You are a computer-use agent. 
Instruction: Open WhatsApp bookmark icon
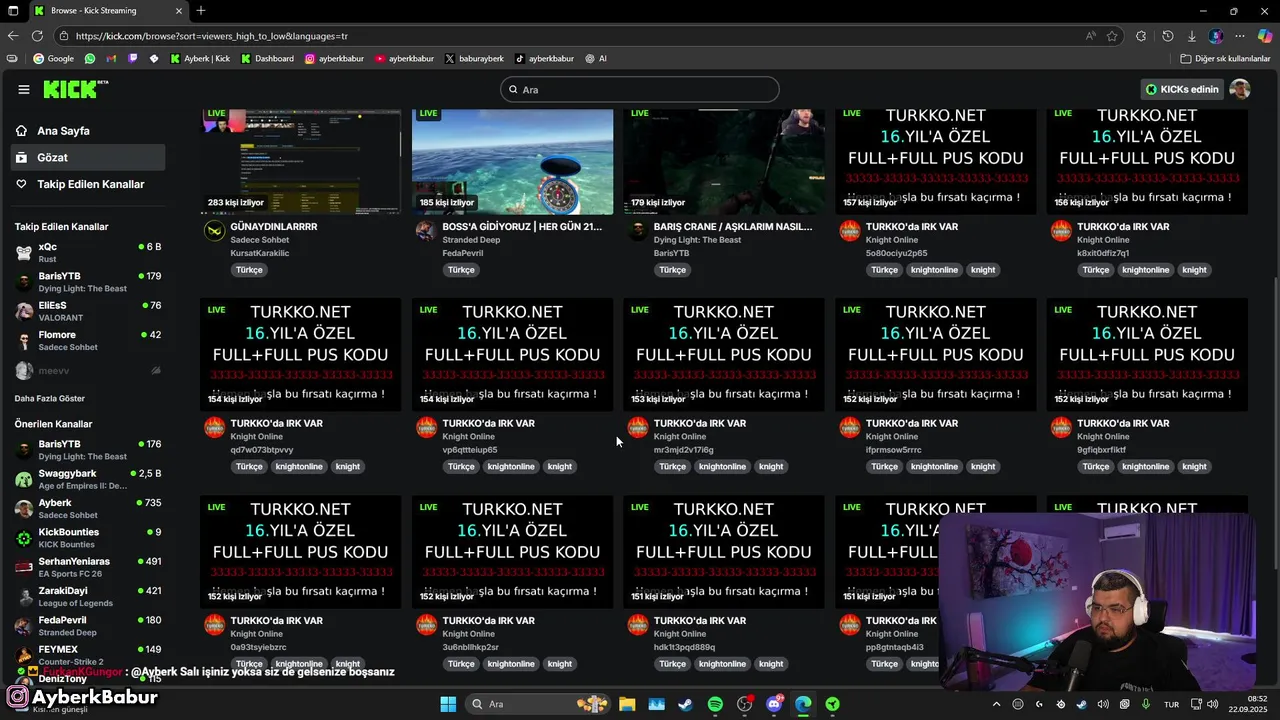coord(90,59)
